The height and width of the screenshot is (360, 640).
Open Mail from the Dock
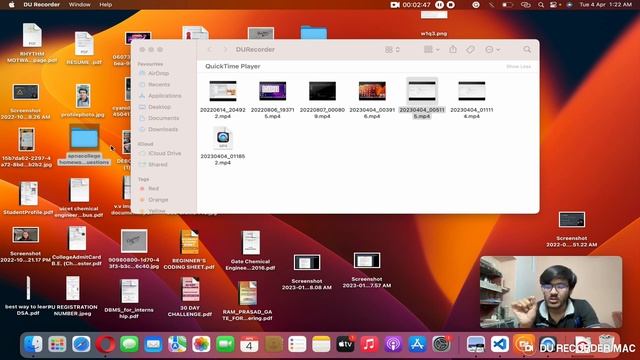point(153,344)
